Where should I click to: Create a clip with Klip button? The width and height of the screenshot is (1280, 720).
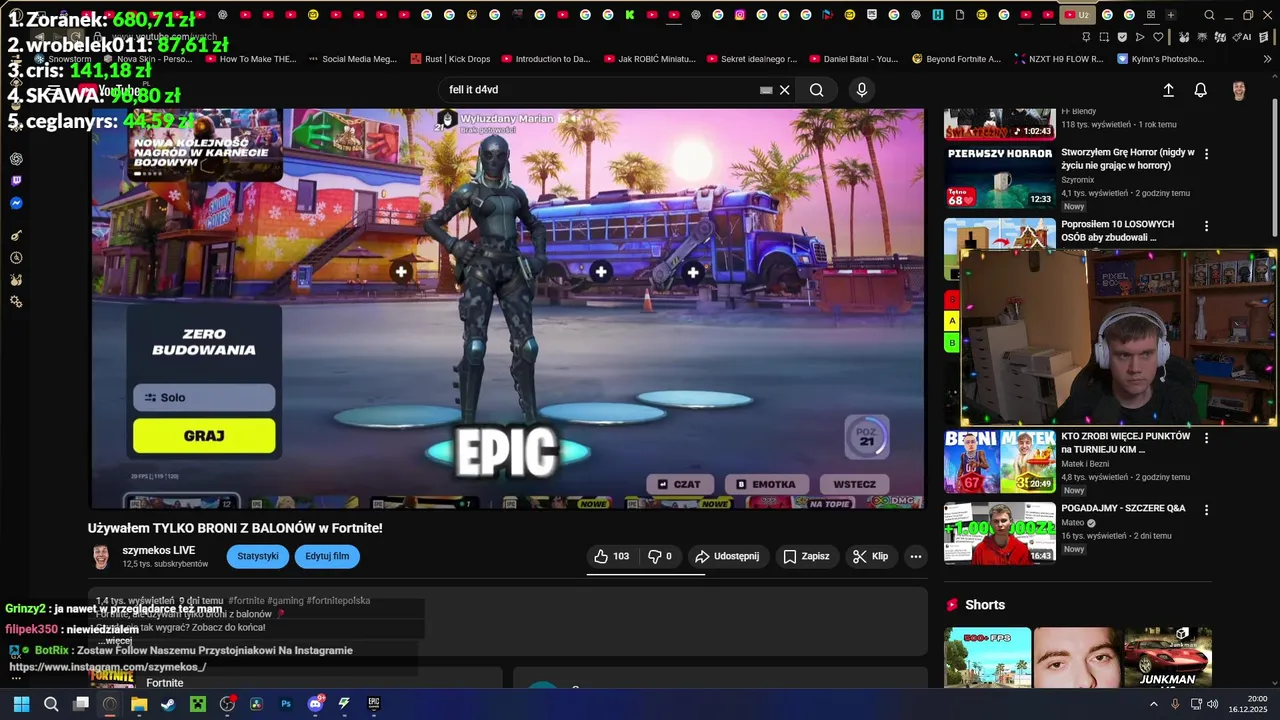coord(870,556)
